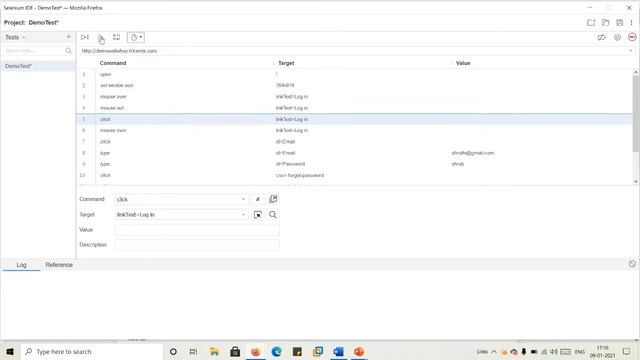Open PowerPoint from the taskbar
The width and height of the screenshot is (640, 360).
tap(359, 351)
